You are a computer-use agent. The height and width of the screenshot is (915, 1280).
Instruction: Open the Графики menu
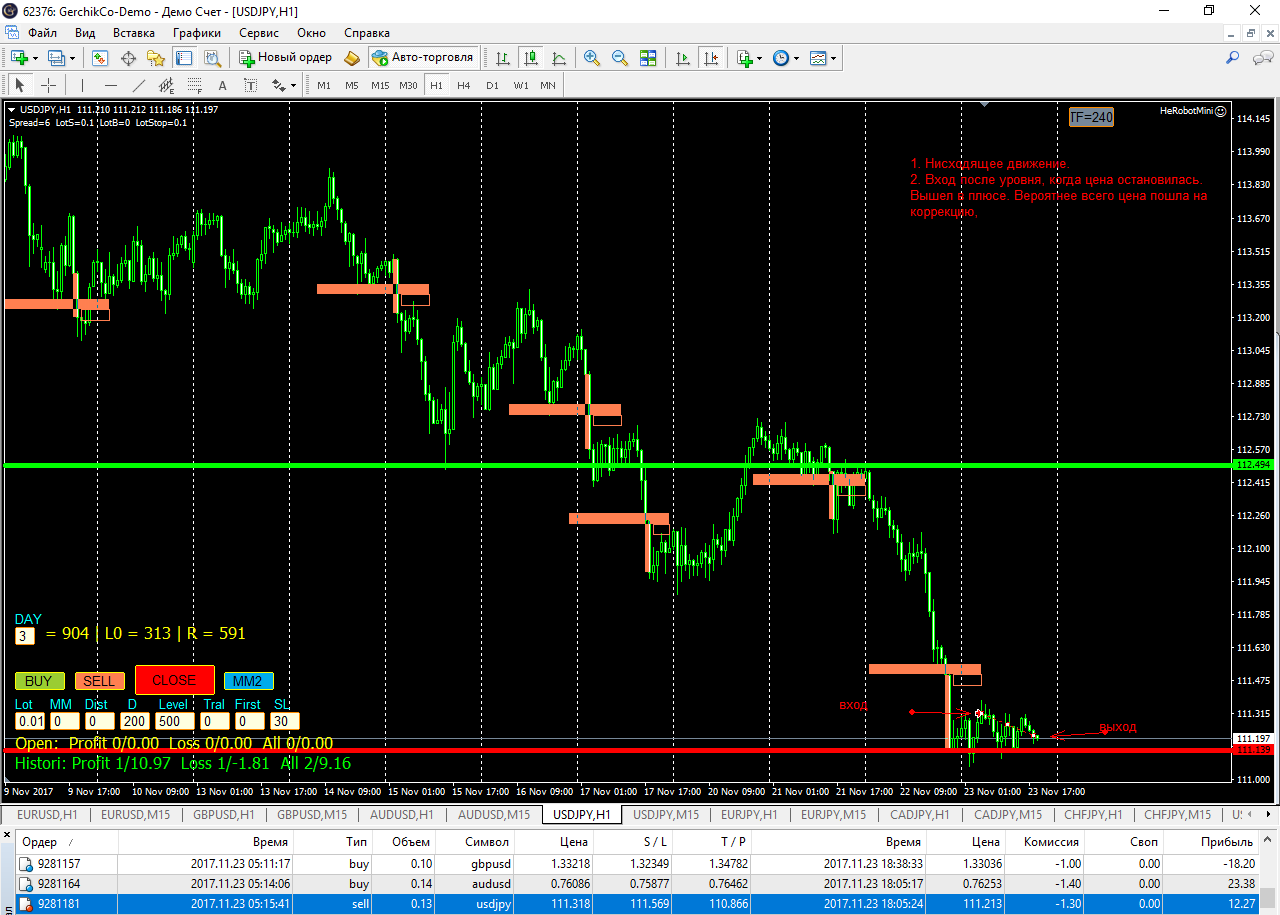[x=197, y=32]
